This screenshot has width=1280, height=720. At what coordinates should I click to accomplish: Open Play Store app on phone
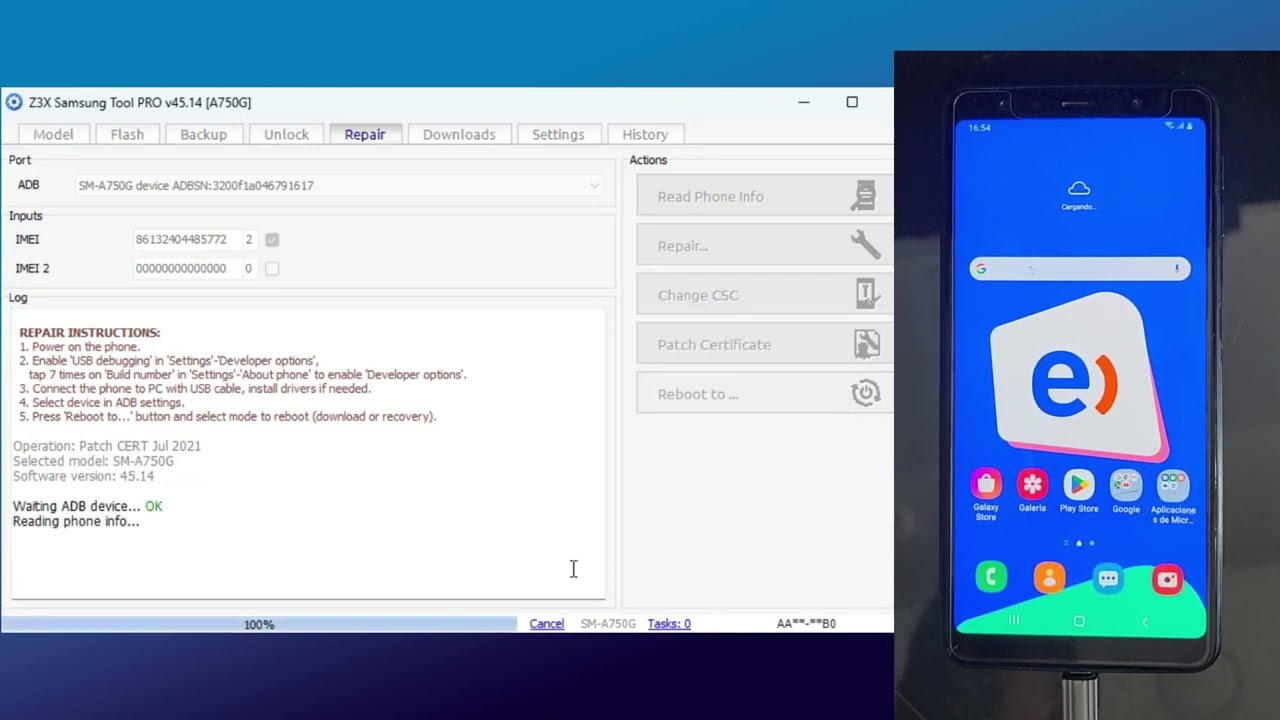click(x=1079, y=485)
